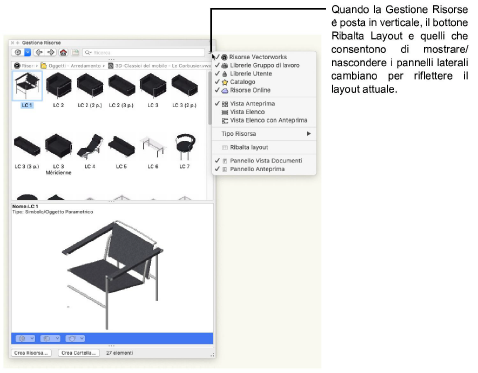Click the folder import icon beside home
The width and height of the screenshot is (478, 373).
(75, 52)
